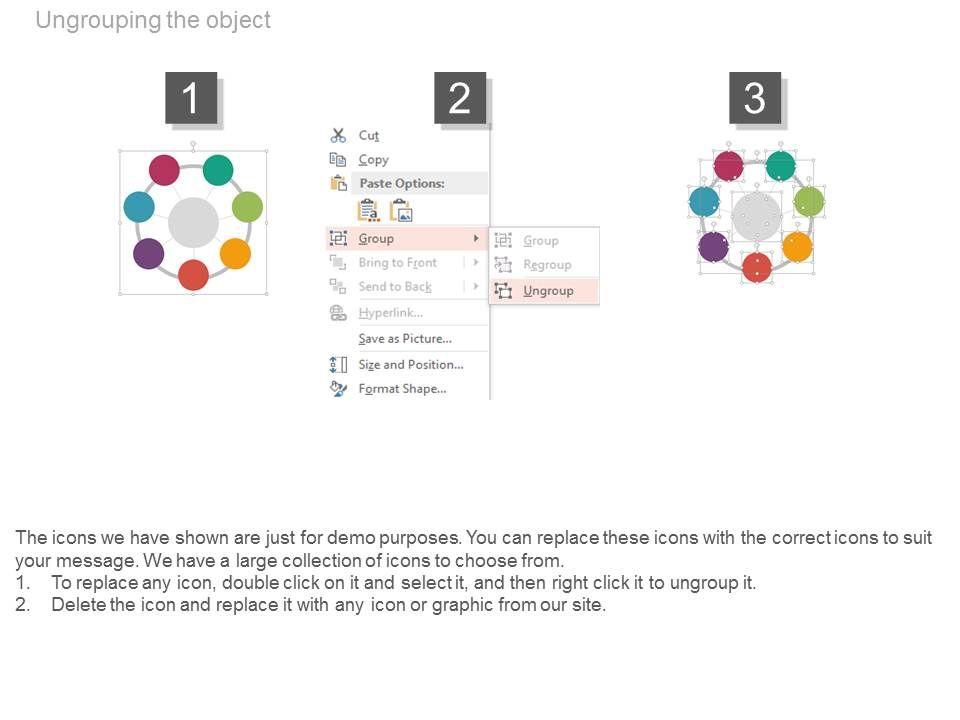Expand the Bring to Front submenu arrow

476,262
